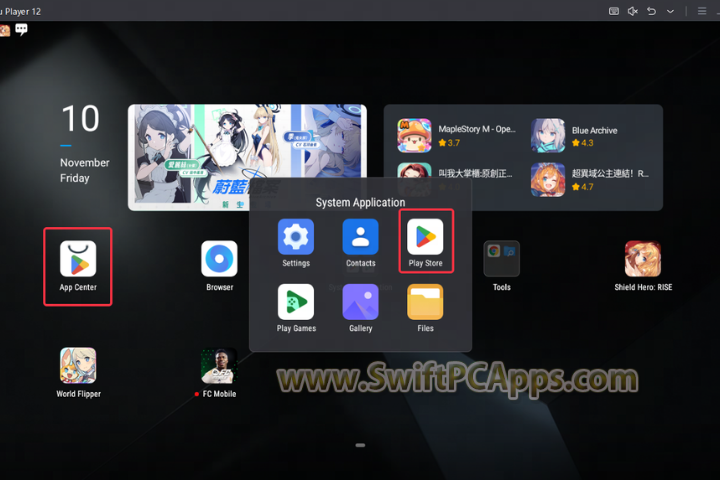Open the Tools folder
Screen dimensions: 720x480
(501, 259)
